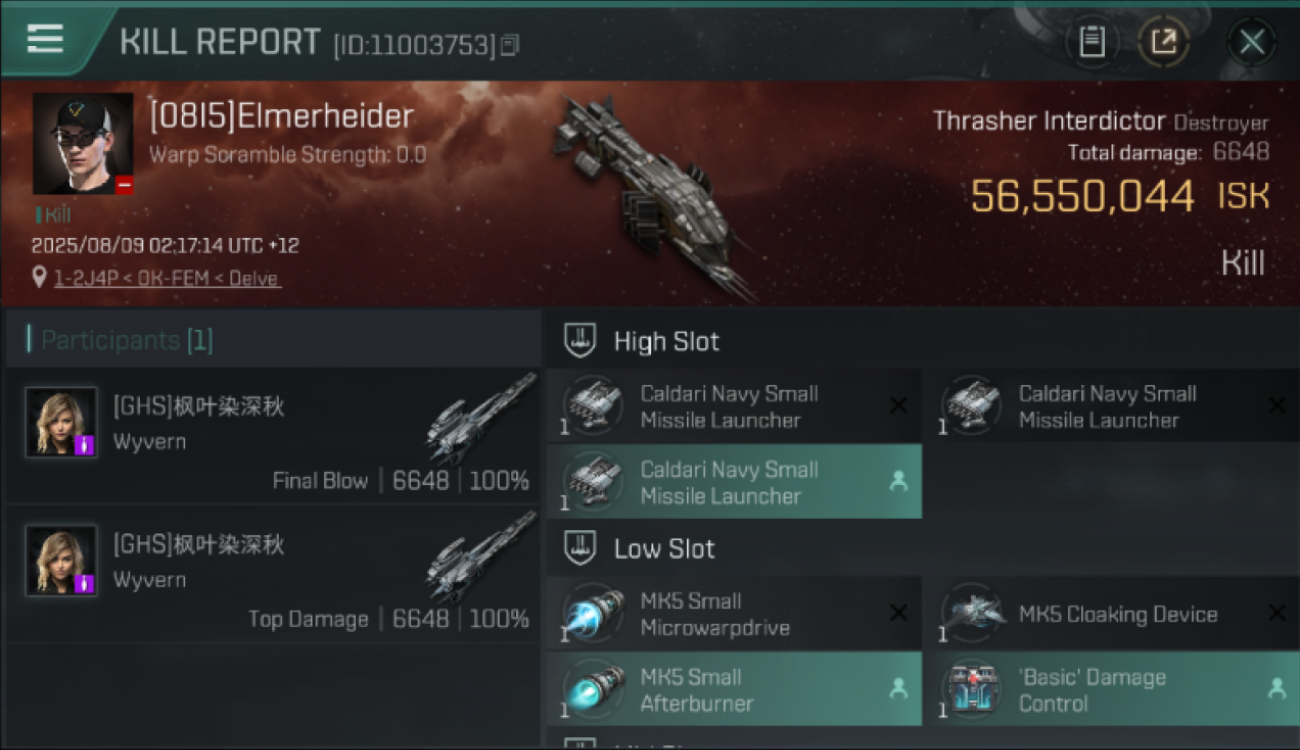Click the Low Slot shield icon
The width and height of the screenshot is (1300, 750).
pyautogui.click(x=581, y=548)
